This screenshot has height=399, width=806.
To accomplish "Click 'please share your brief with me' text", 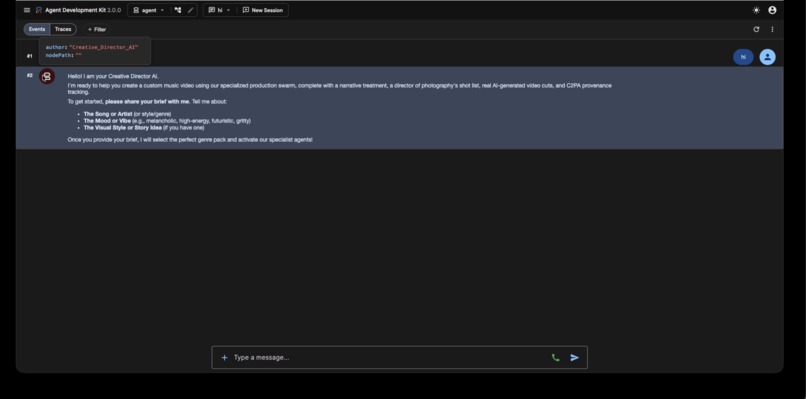I will coord(147,102).
